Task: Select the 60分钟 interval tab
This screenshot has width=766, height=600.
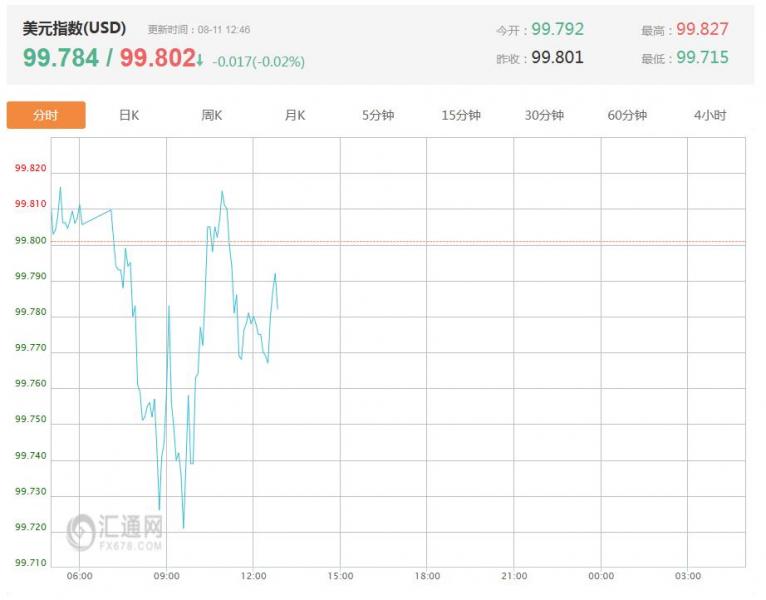Action: 627,115
